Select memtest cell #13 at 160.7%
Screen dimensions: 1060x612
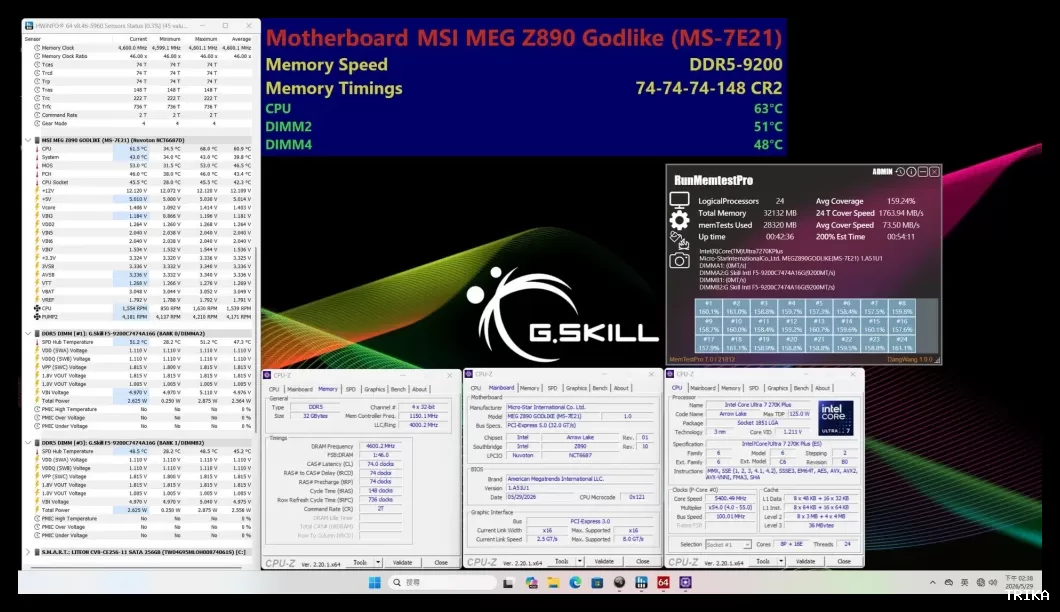click(819, 327)
